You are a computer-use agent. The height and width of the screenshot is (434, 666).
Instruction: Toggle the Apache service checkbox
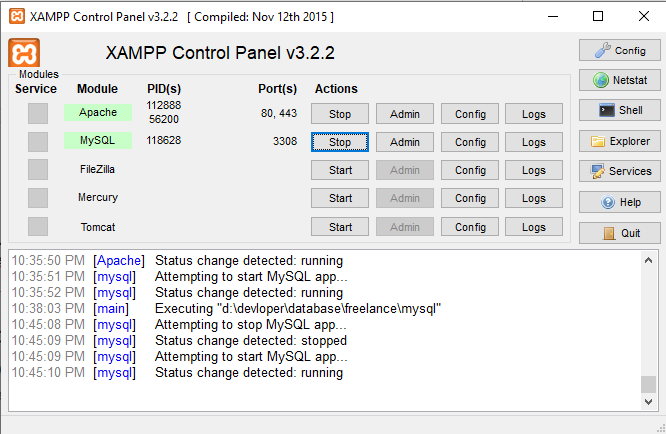point(38,113)
